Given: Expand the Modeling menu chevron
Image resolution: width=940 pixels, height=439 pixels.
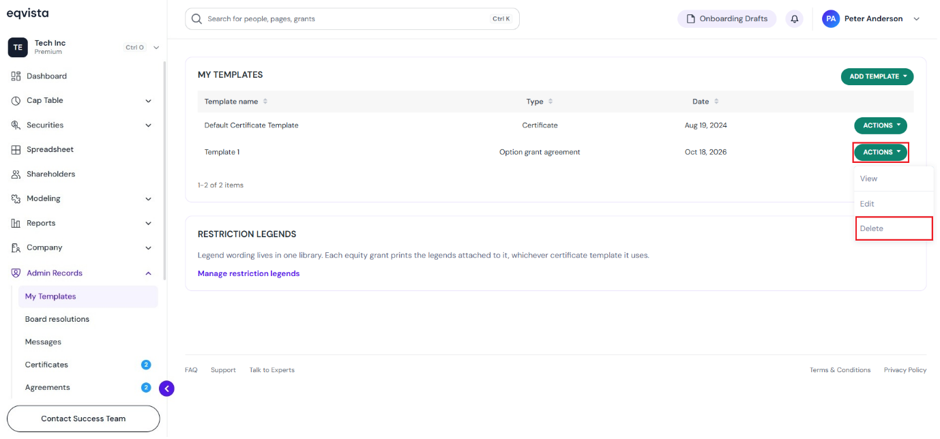Looking at the screenshot, I should 148,199.
